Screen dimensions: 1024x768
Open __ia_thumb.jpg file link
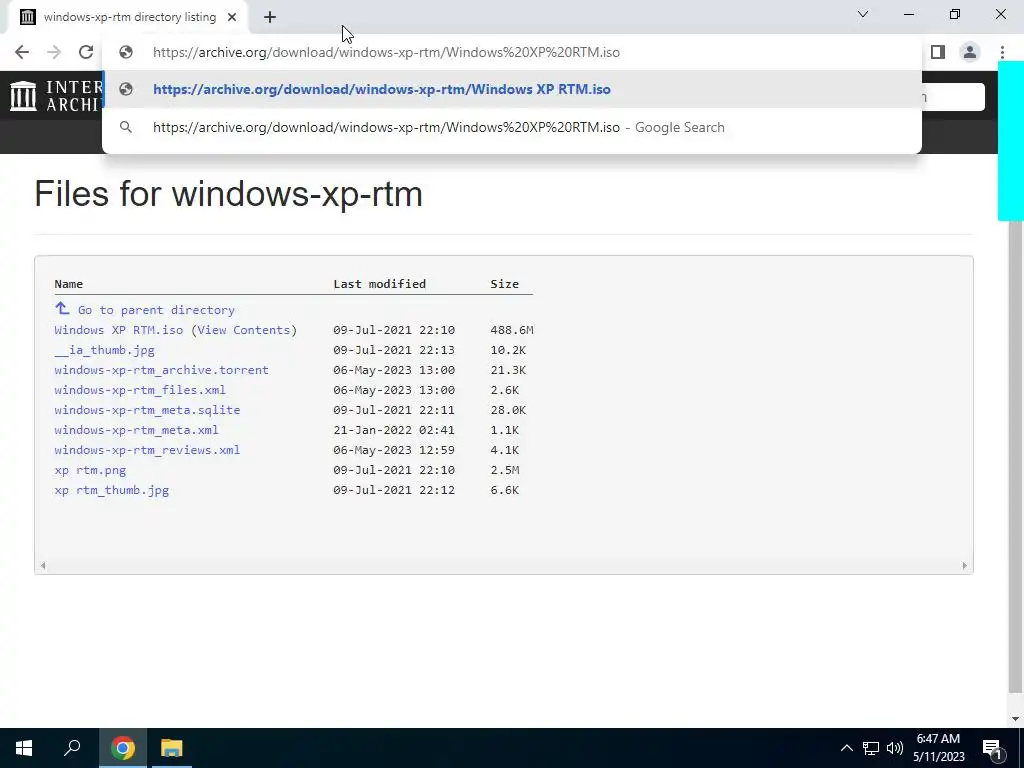(x=104, y=350)
